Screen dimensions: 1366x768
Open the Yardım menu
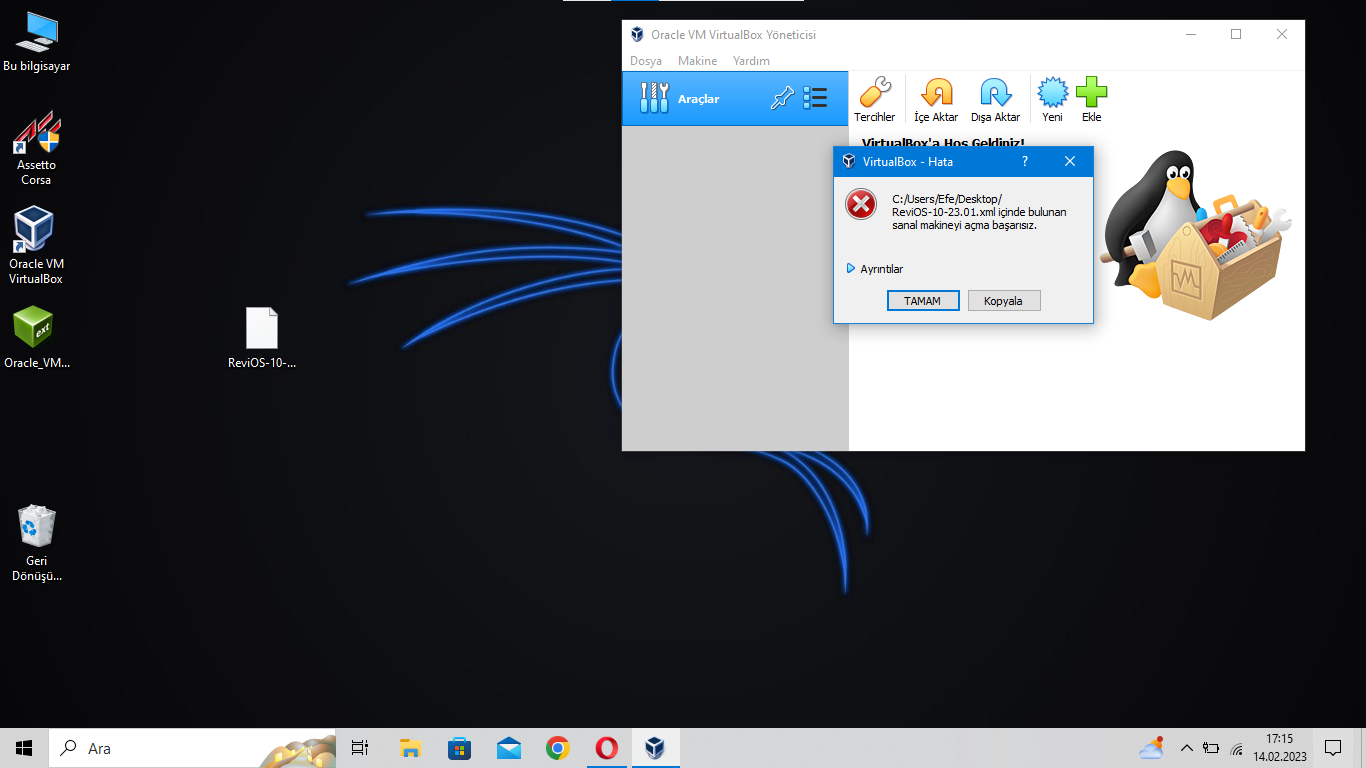click(x=752, y=61)
